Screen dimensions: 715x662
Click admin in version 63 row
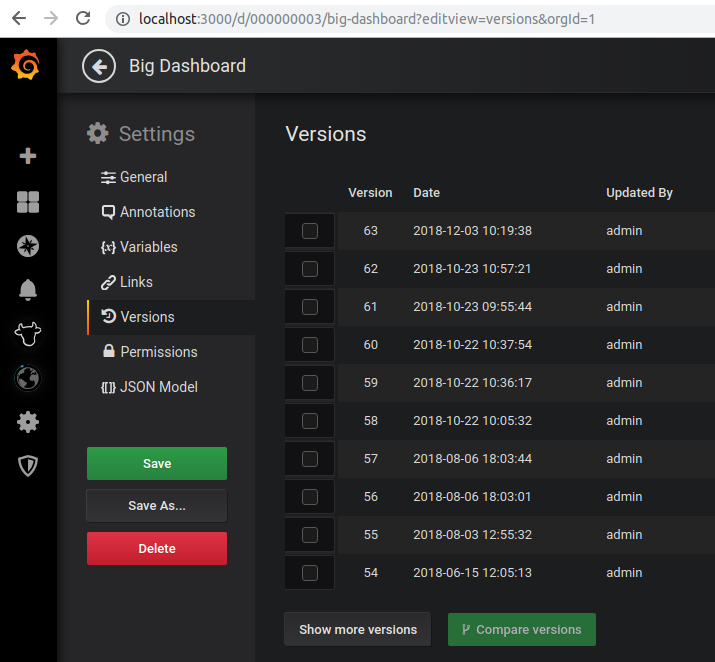(624, 231)
